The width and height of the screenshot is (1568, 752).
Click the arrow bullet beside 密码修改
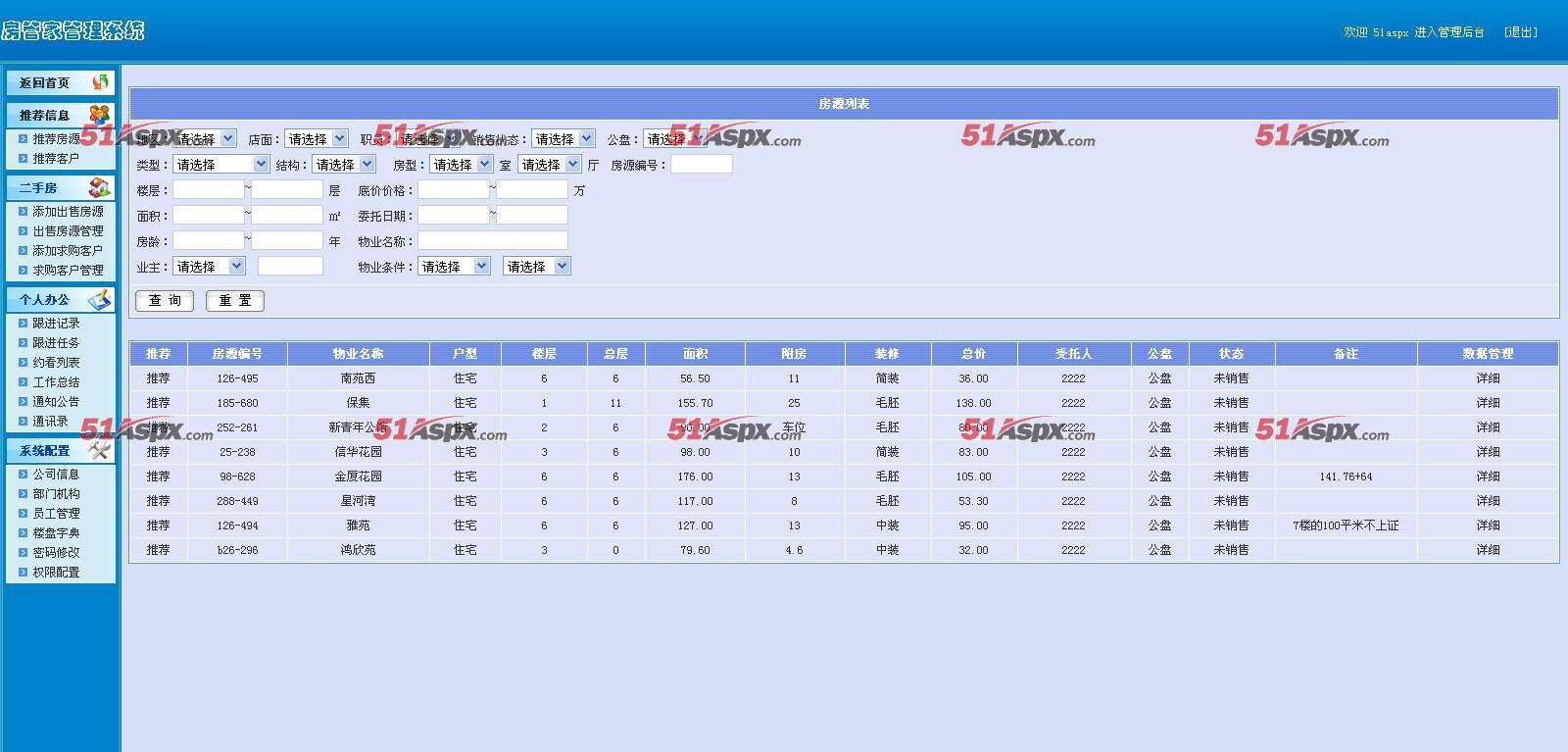coord(24,552)
